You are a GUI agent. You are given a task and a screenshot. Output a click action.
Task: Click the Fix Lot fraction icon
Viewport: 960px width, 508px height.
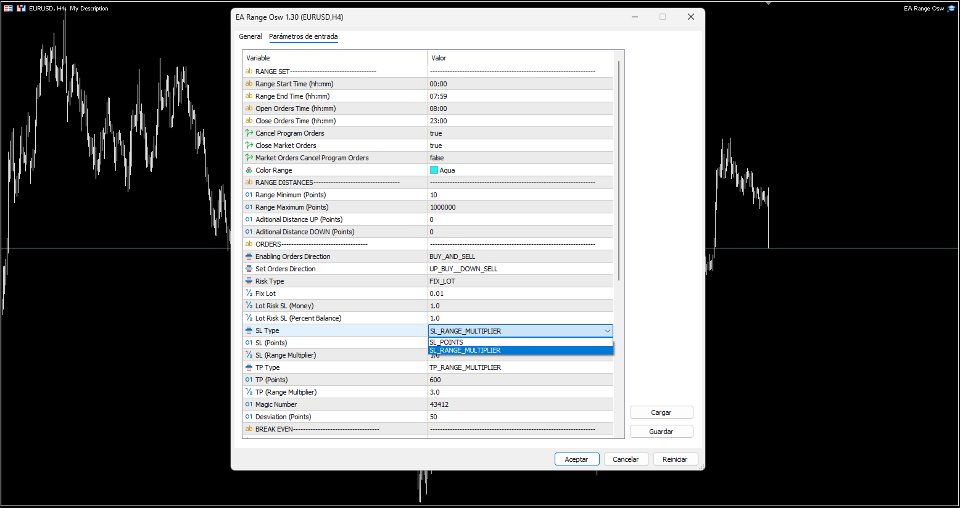(249, 293)
